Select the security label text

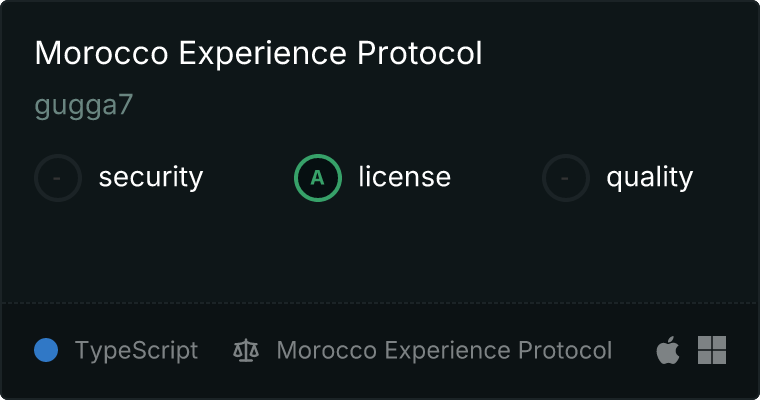point(150,178)
